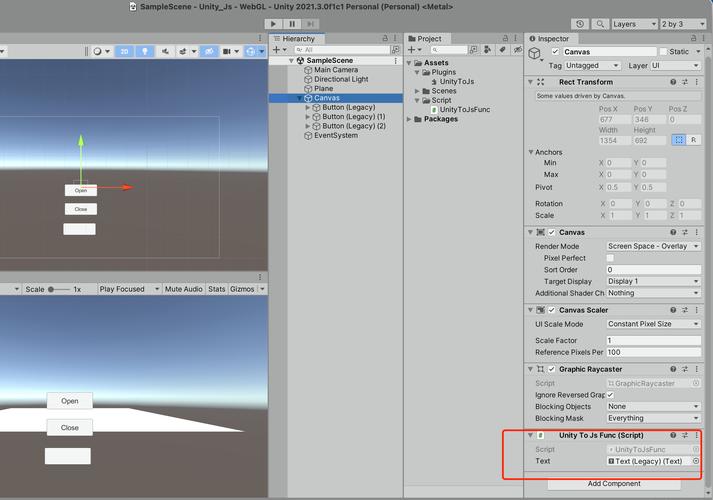Open the 2 by 3 layout dropdown
The height and width of the screenshot is (500, 713).
pyautogui.click(x=683, y=24)
